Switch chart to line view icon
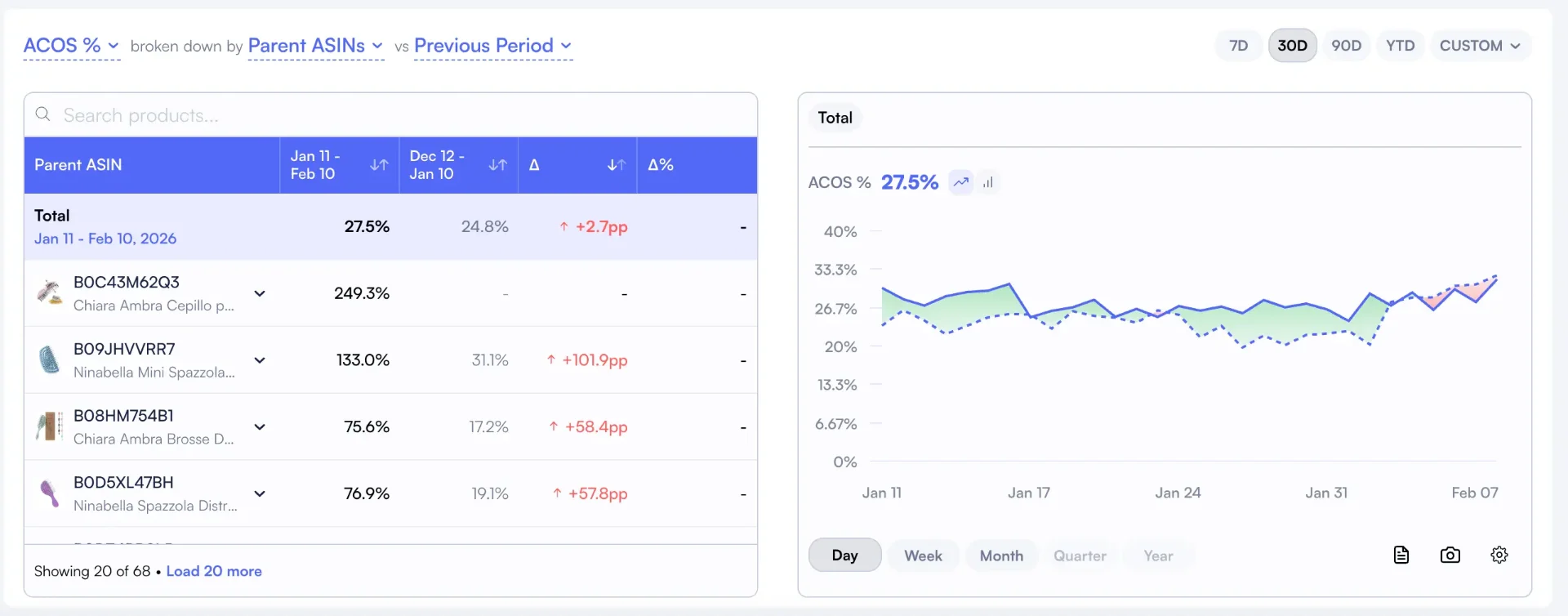This screenshot has height=616, width=1568. coord(961,182)
